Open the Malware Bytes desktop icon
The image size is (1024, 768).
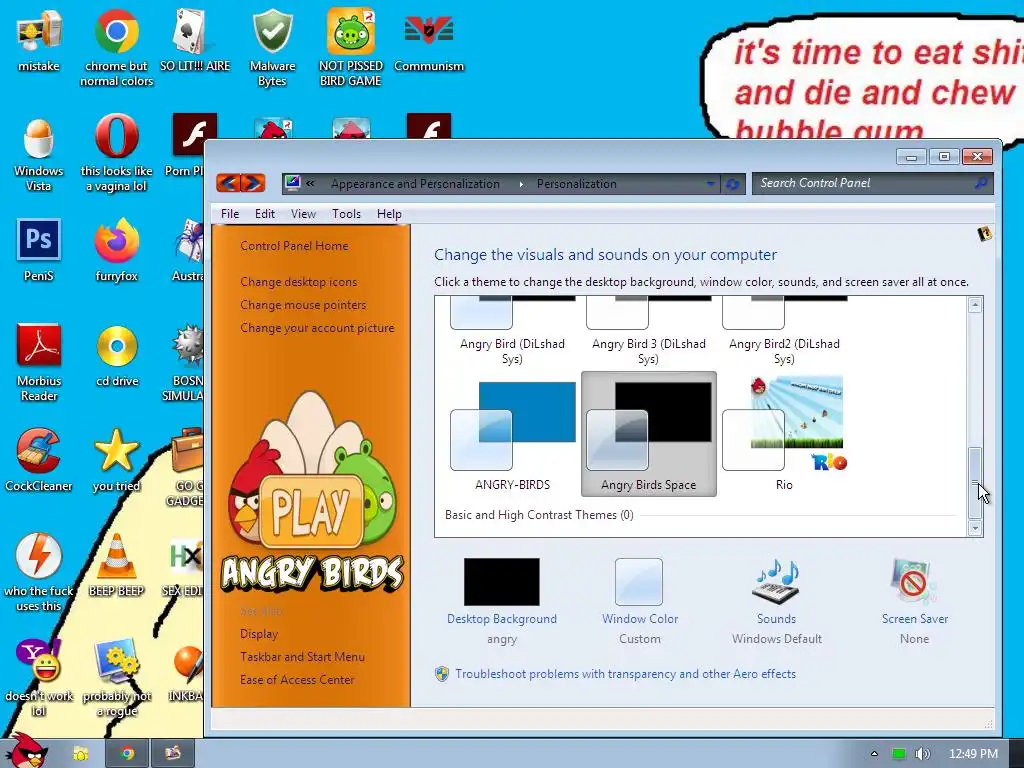coord(272,49)
